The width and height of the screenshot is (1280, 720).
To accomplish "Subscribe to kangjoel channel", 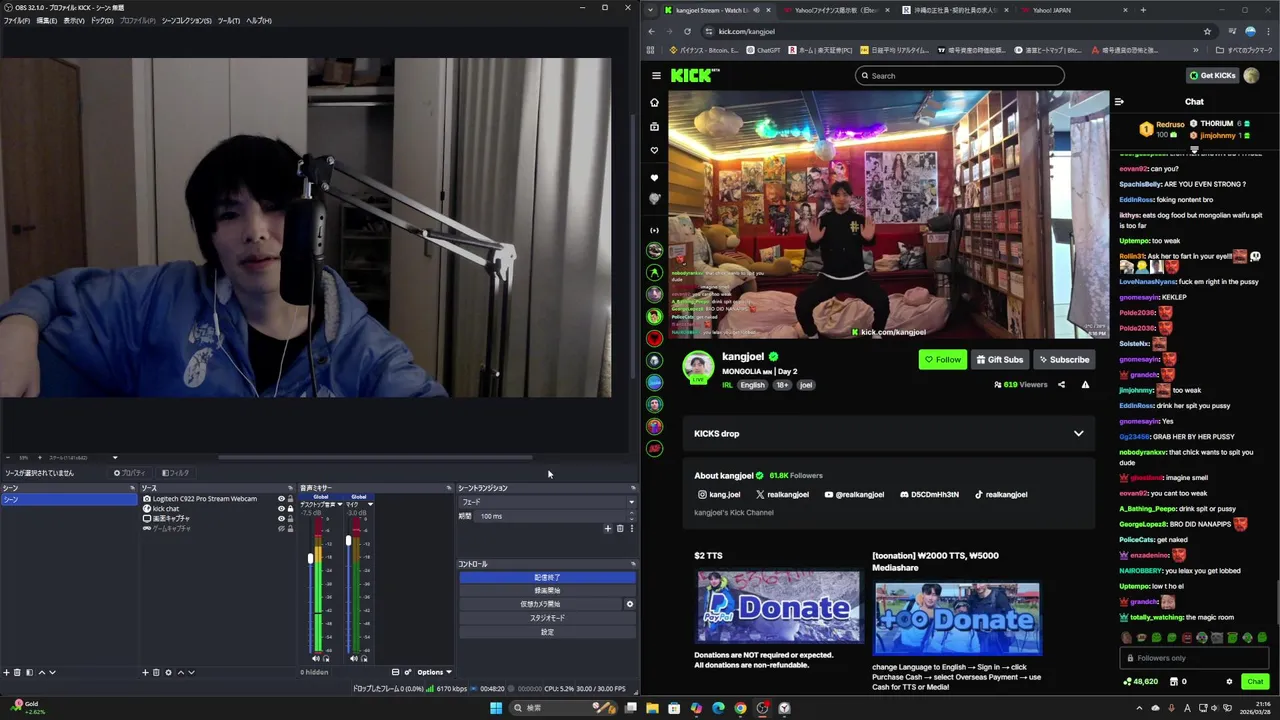I will pyautogui.click(x=1064, y=360).
